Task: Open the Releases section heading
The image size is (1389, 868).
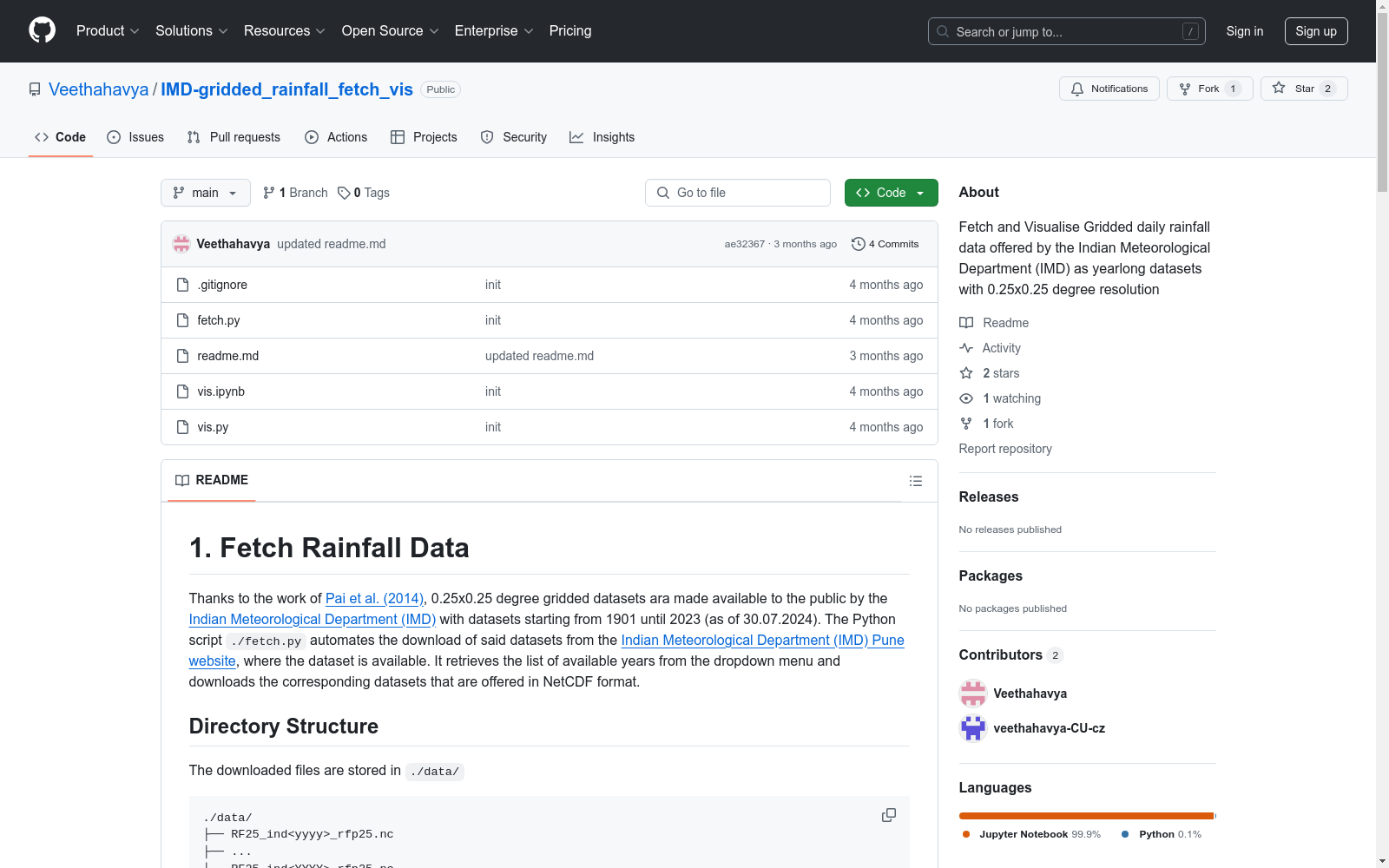Action: [x=989, y=496]
